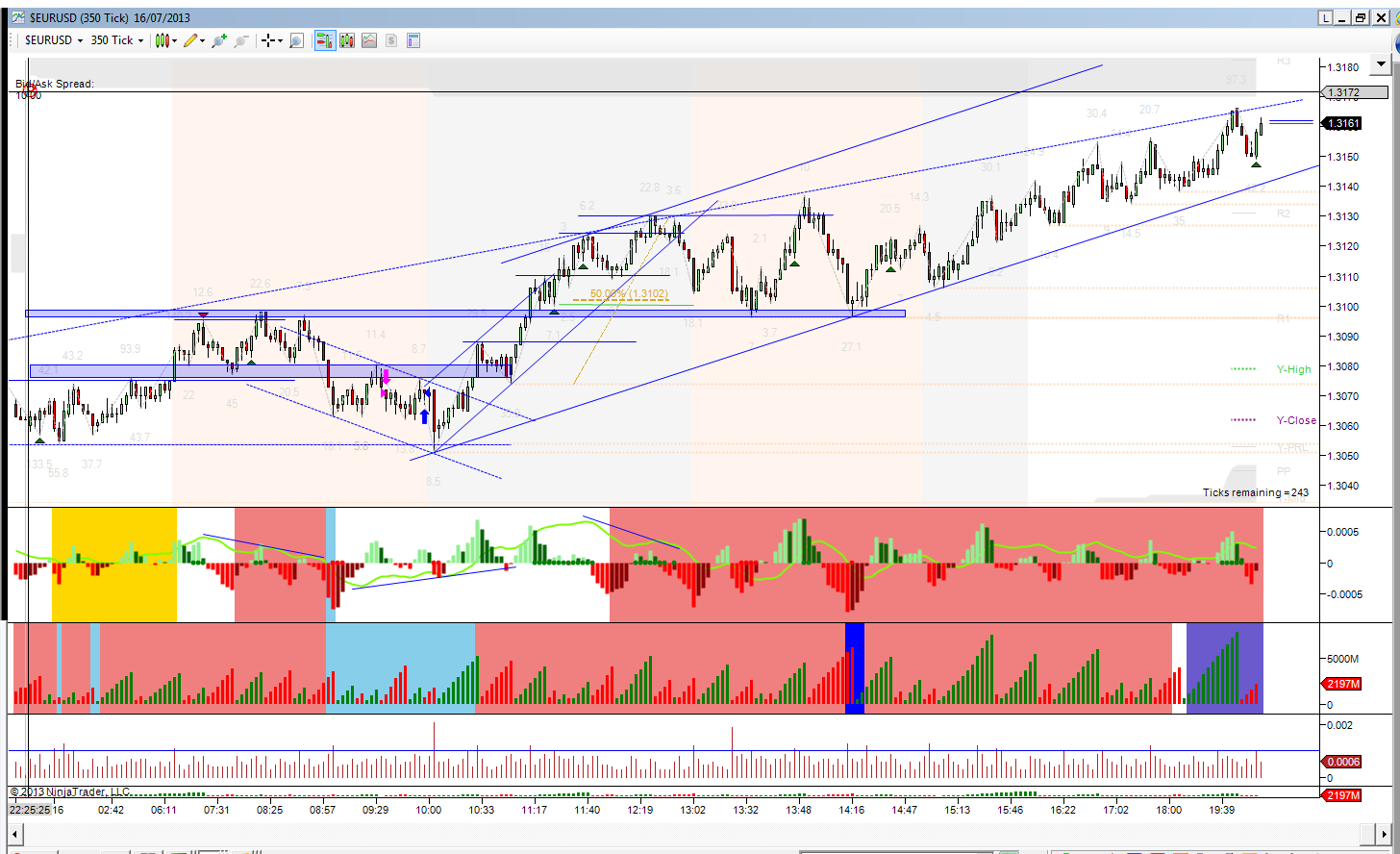Select the crosshair cursor tool
The width and height of the screenshot is (1400, 854).
pyautogui.click(x=267, y=40)
